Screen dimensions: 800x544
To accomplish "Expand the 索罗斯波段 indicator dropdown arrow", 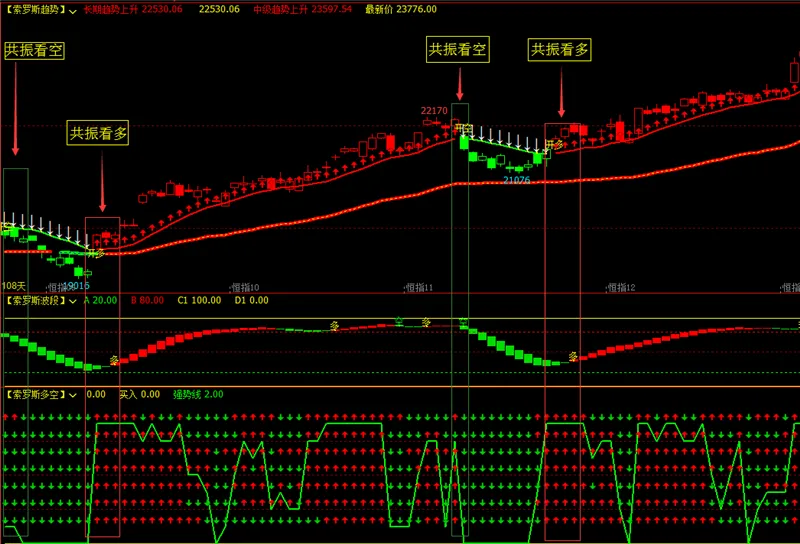I will pyautogui.click(x=73, y=302).
